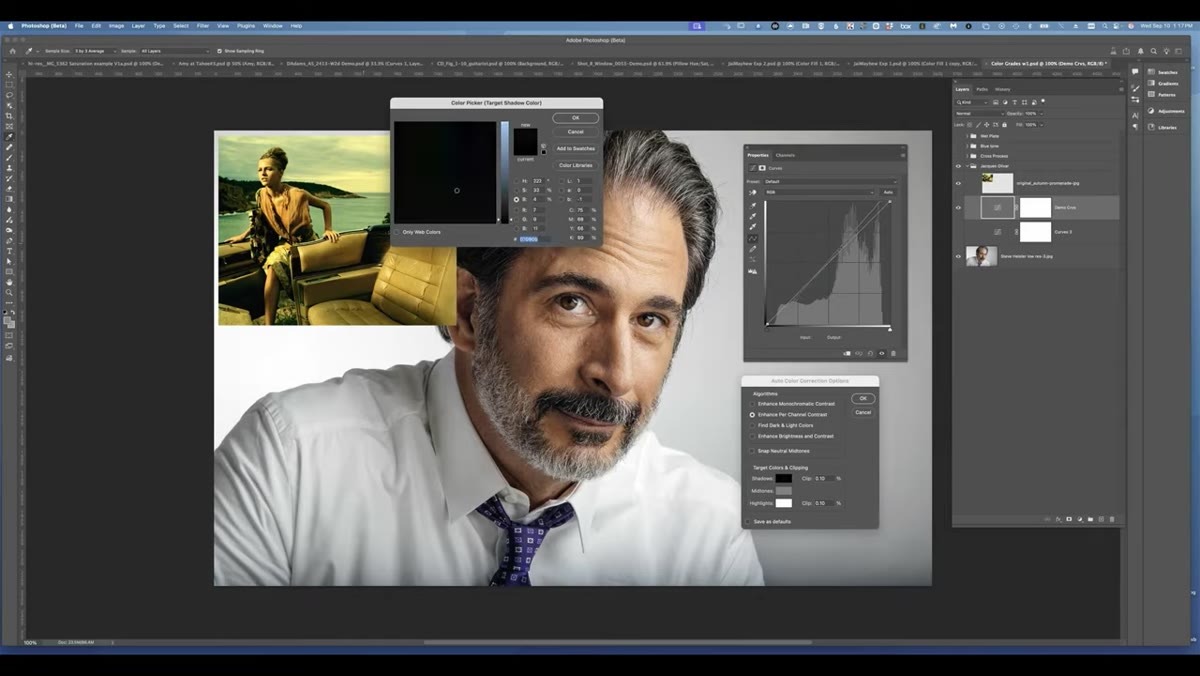Click Add to Swatches button
This screenshot has height=676, width=1200.
[575, 148]
